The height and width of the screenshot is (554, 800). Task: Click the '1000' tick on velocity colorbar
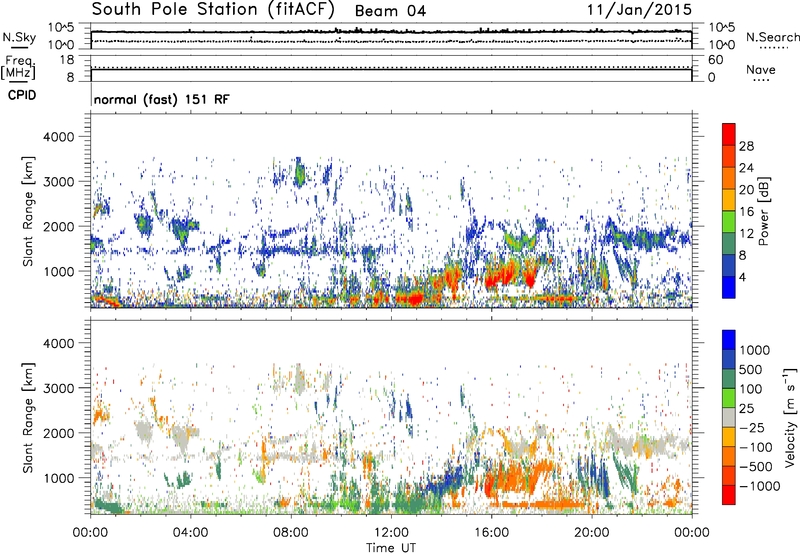(x=754, y=350)
